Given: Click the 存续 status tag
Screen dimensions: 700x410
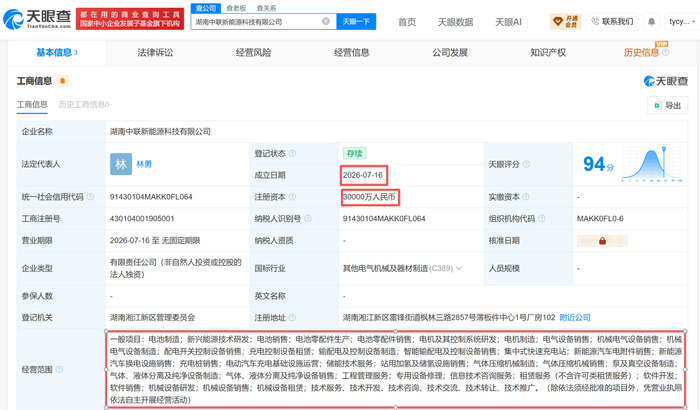Looking at the screenshot, I should [354, 153].
